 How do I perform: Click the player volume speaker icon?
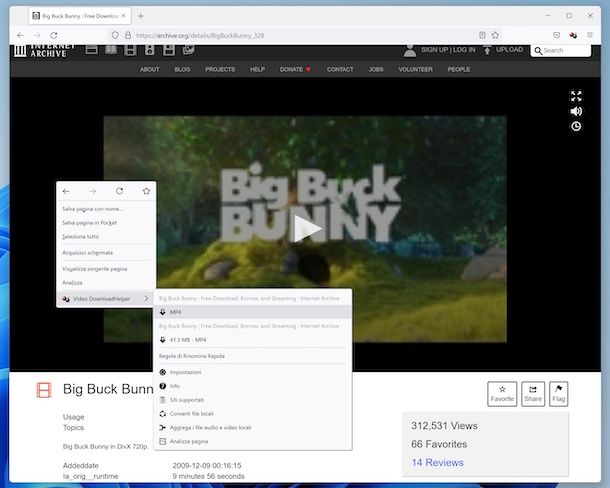(x=576, y=111)
